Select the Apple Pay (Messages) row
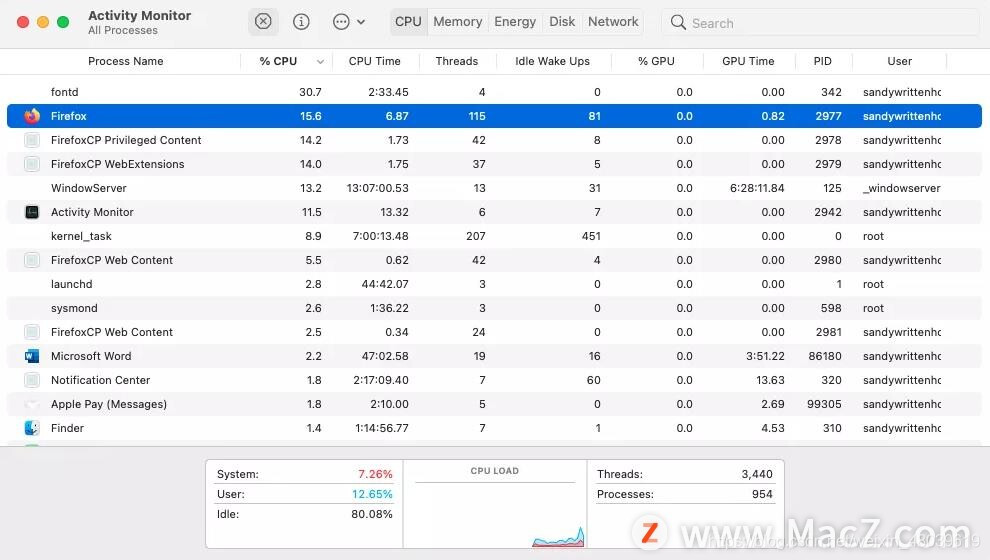Screen dimensions: 990x560 coord(494,404)
